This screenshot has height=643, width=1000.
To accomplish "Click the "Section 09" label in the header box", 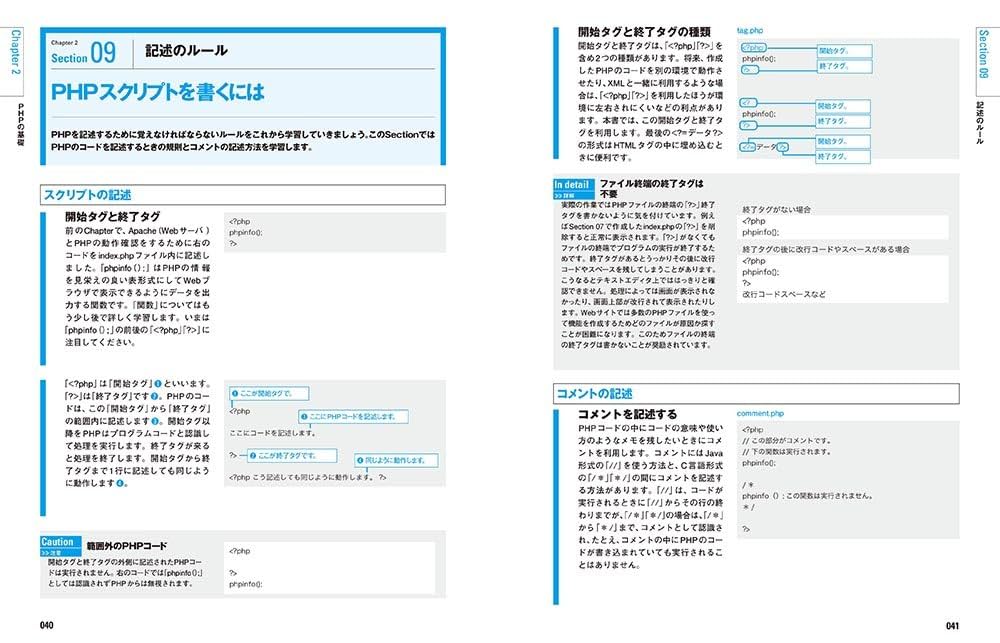I will click(84, 53).
